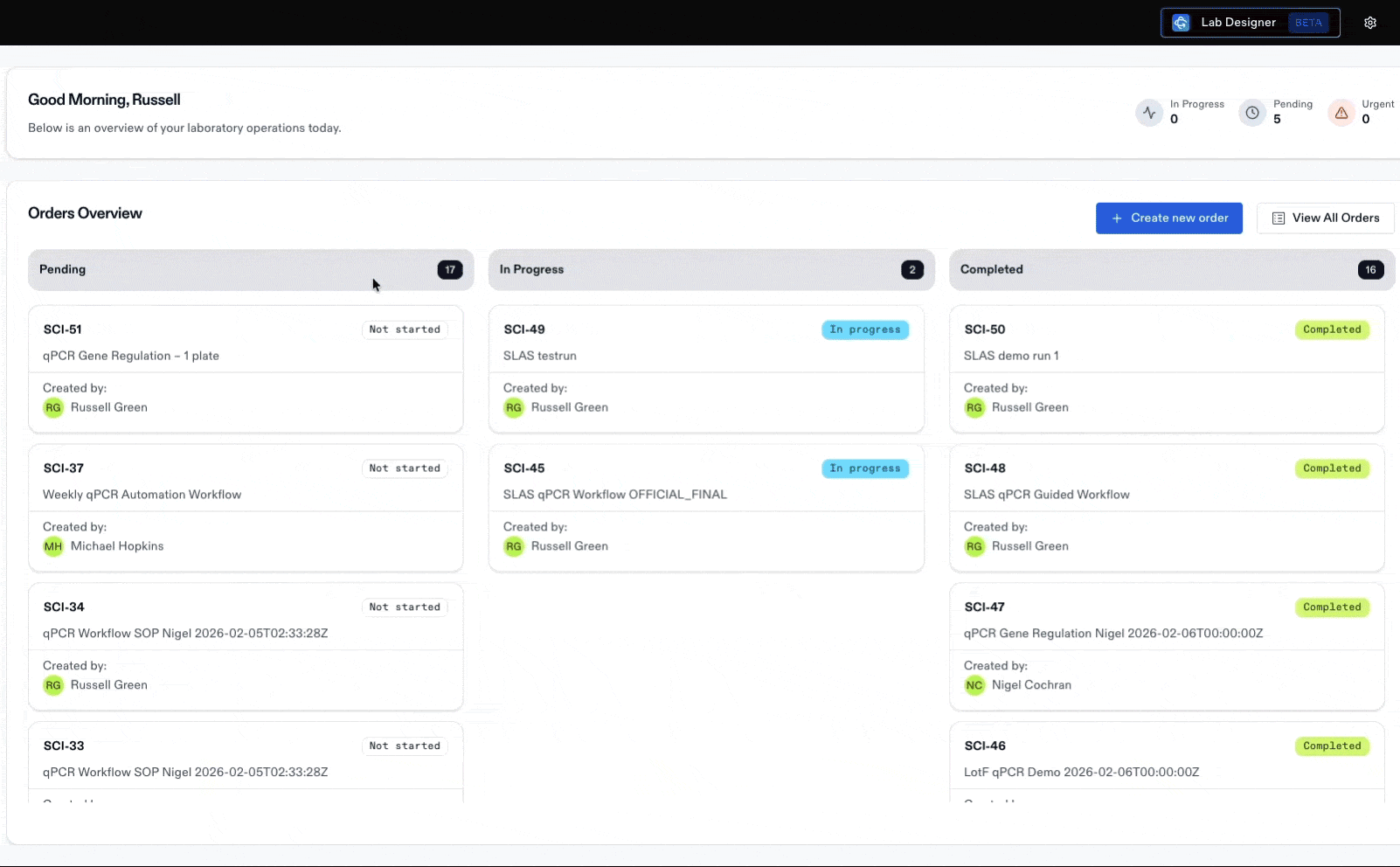The height and width of the screenshot is (867, 1400).
Task: Click the Pending clock icon
Action: point(1252,112)
